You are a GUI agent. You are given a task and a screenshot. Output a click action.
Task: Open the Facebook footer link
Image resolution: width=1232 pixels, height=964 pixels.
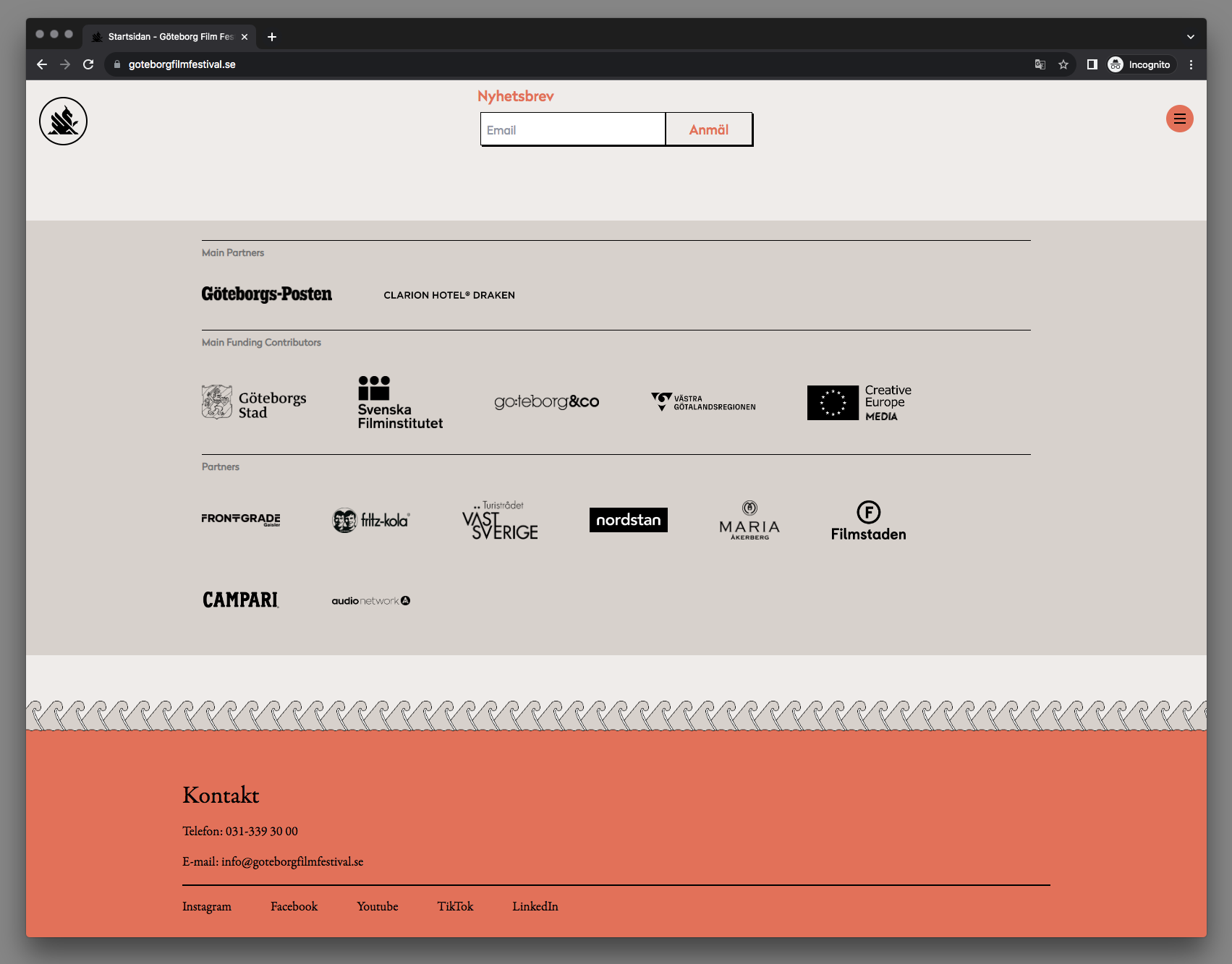(294, 906)
